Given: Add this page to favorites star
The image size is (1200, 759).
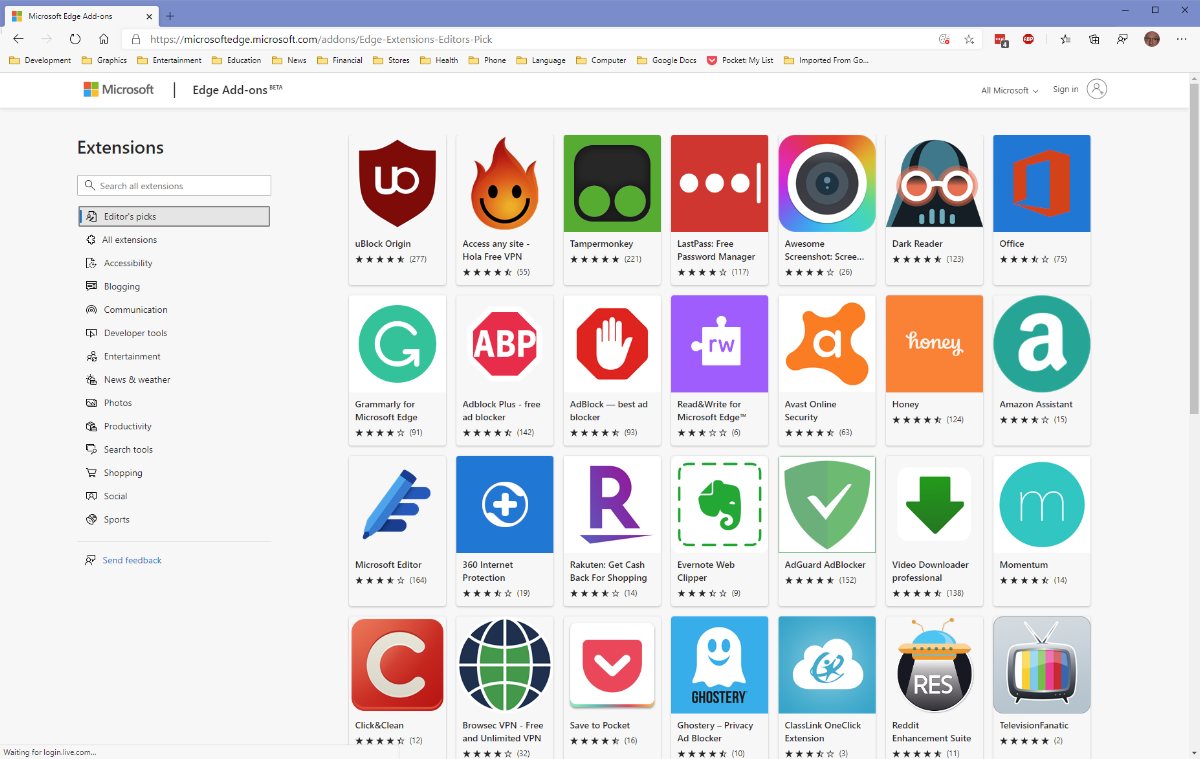Looking at the screenshot, I should [x=969, y=39].
